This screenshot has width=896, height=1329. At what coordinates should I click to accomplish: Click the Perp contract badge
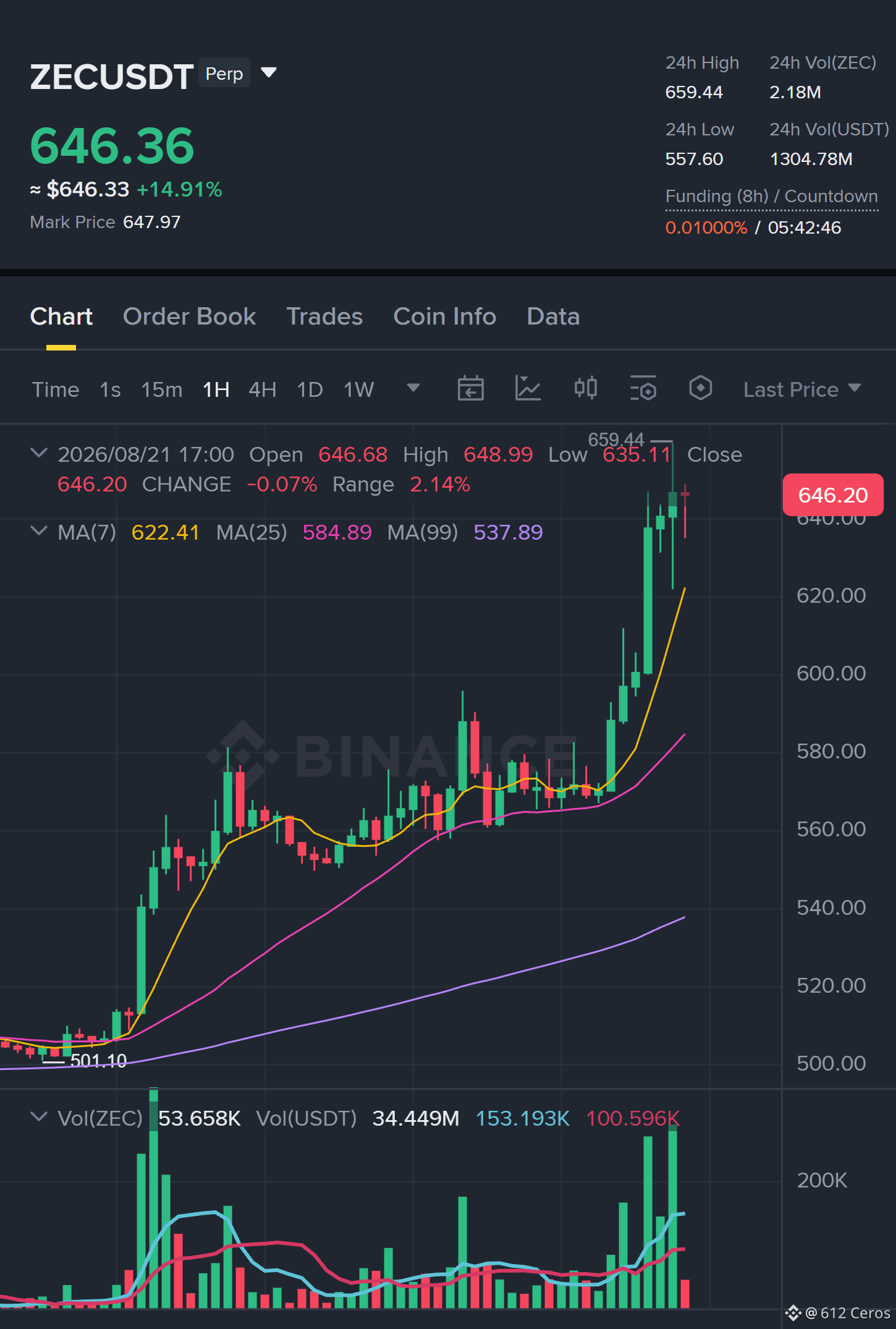pyautogui.click(x=224, y=74)
